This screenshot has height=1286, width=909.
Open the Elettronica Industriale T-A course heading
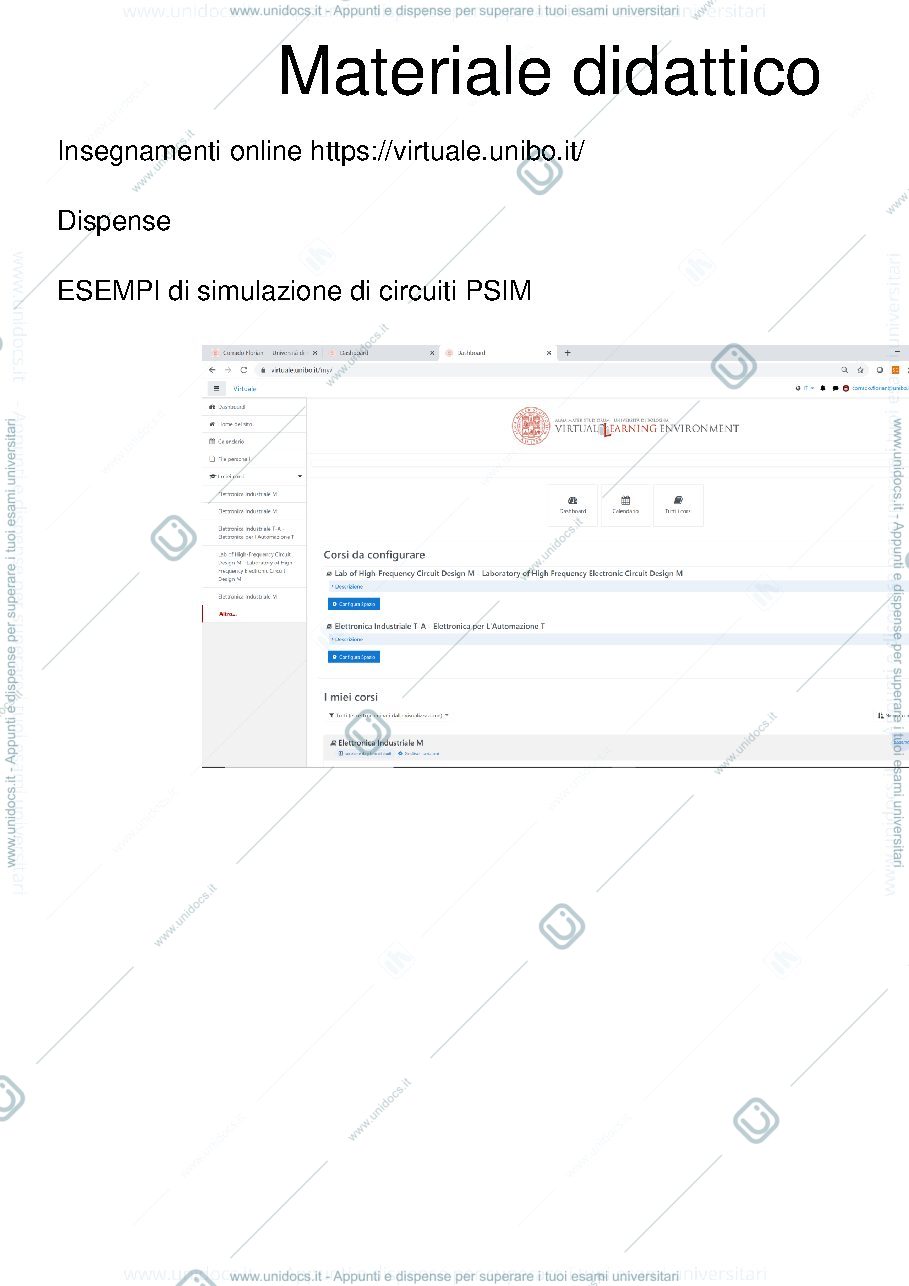tap(439, 626)
